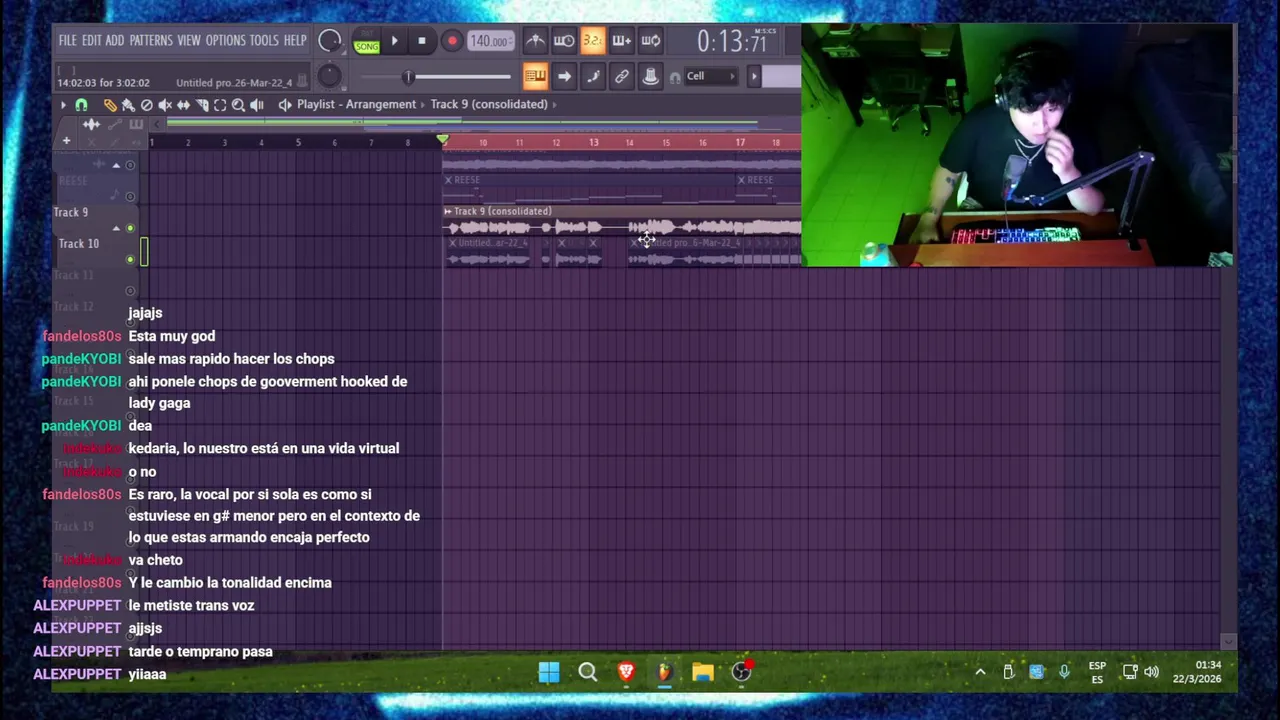Click back arrow on playlist overview bar
The height and width of the screenshot is (720, 1280).
pos(157,124)
